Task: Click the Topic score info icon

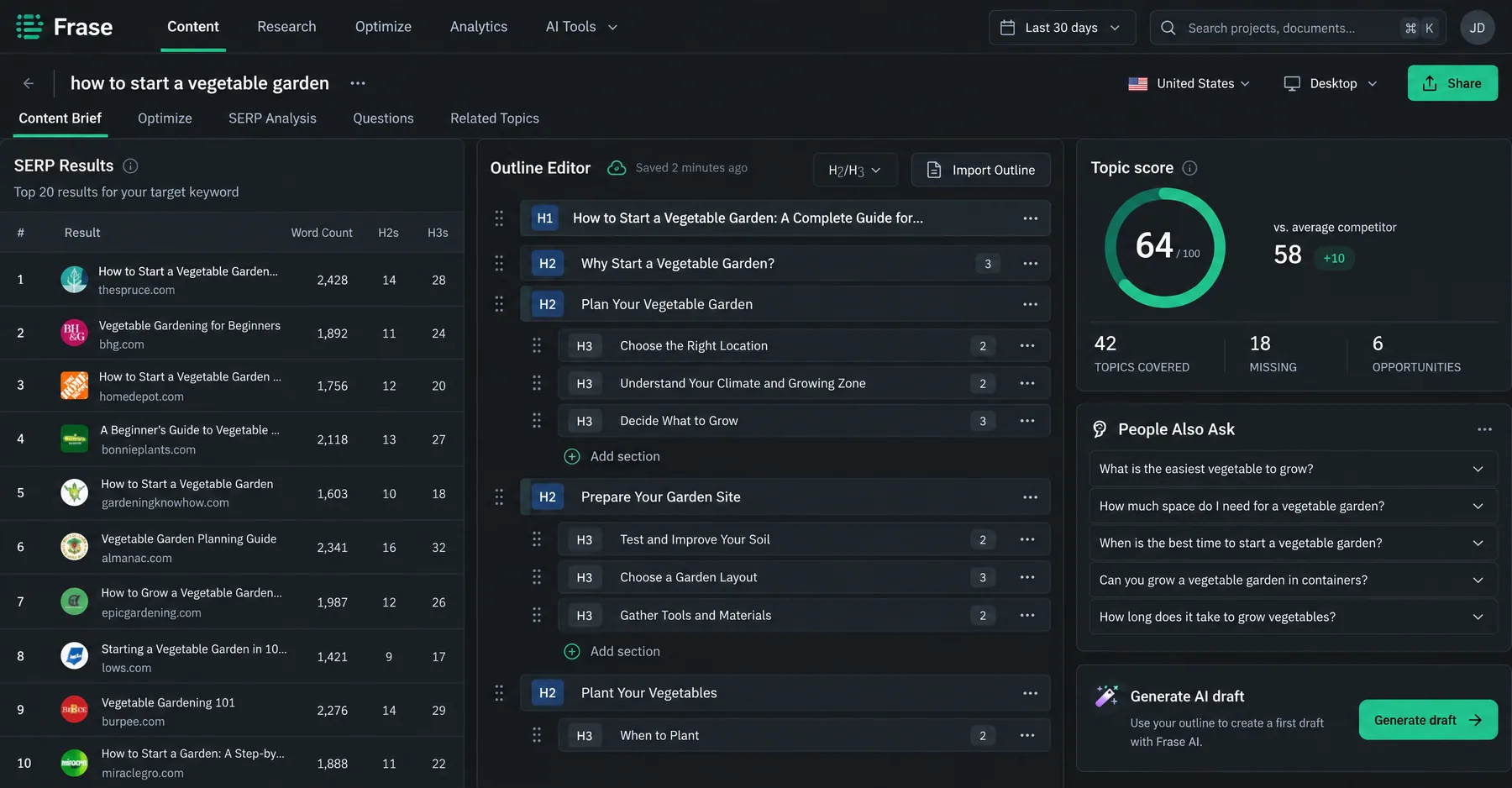Action: (1189, 168)
